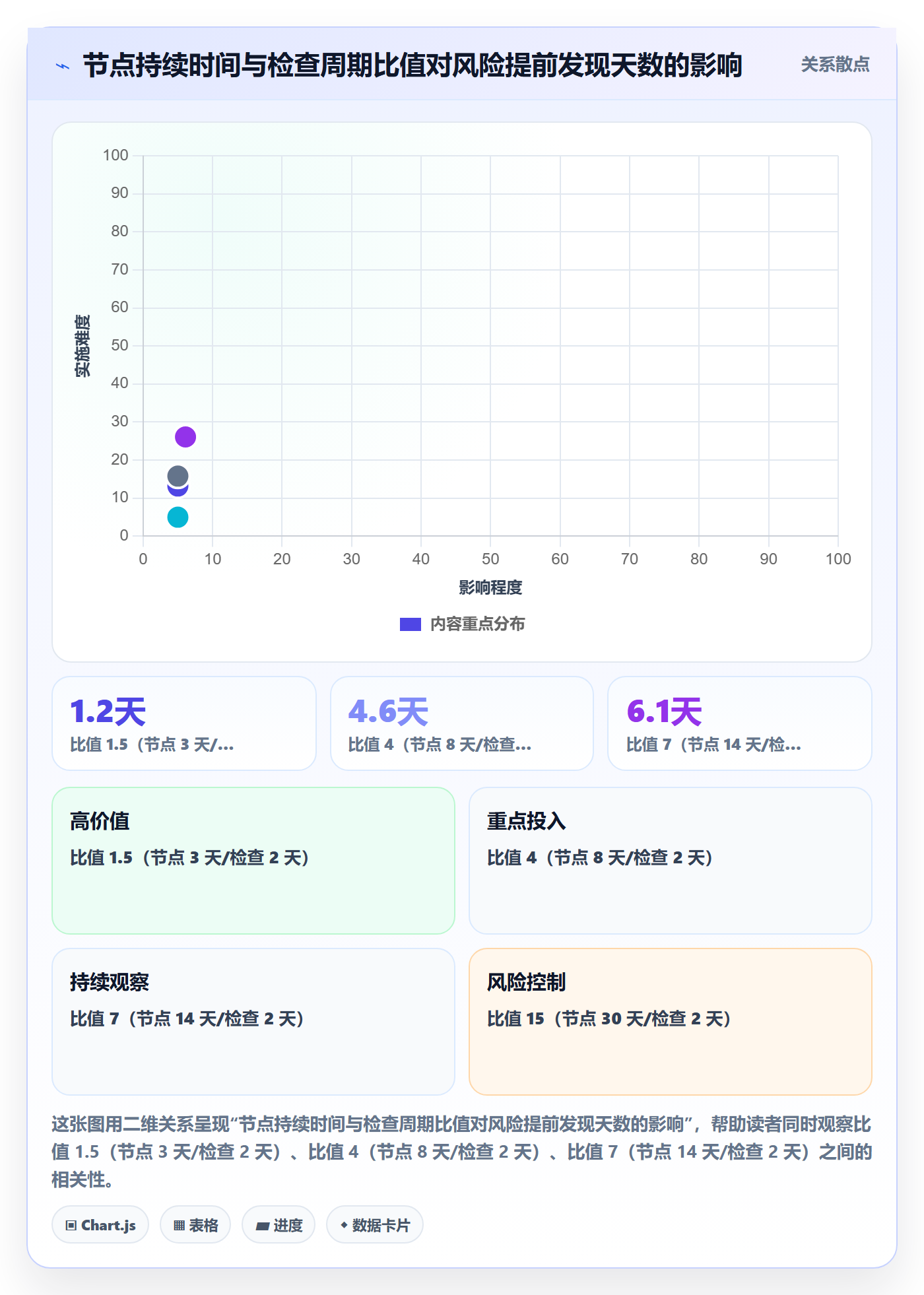This screenshot has height=1295, width=924.
Task: Open the 高价值 quadrant card
Action: pyautogui.click(x=253, y=861)
